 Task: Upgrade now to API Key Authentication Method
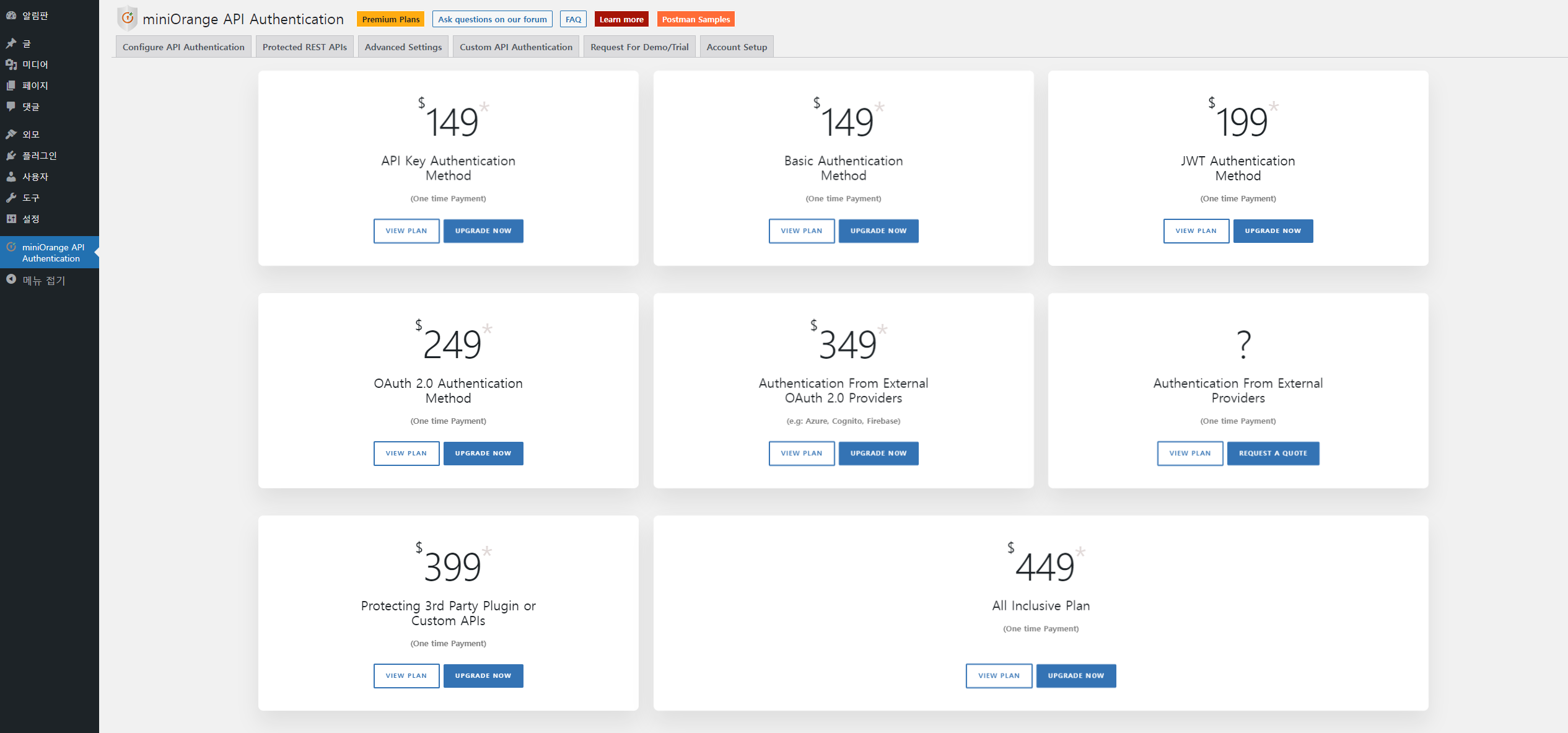click(483, 230)
